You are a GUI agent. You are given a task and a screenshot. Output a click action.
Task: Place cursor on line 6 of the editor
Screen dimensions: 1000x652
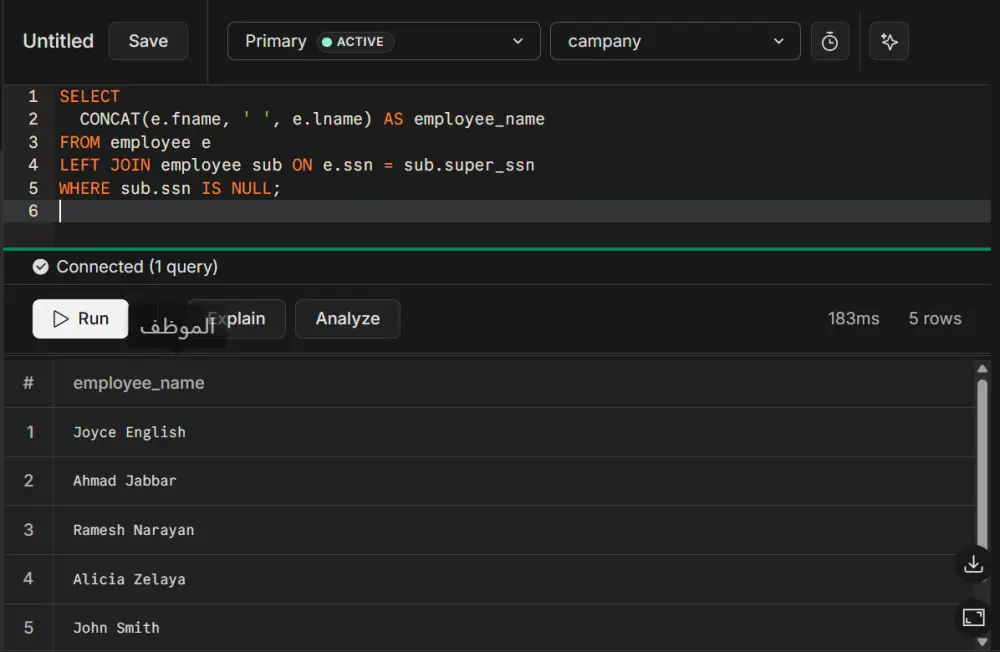(x=200, y=211)
